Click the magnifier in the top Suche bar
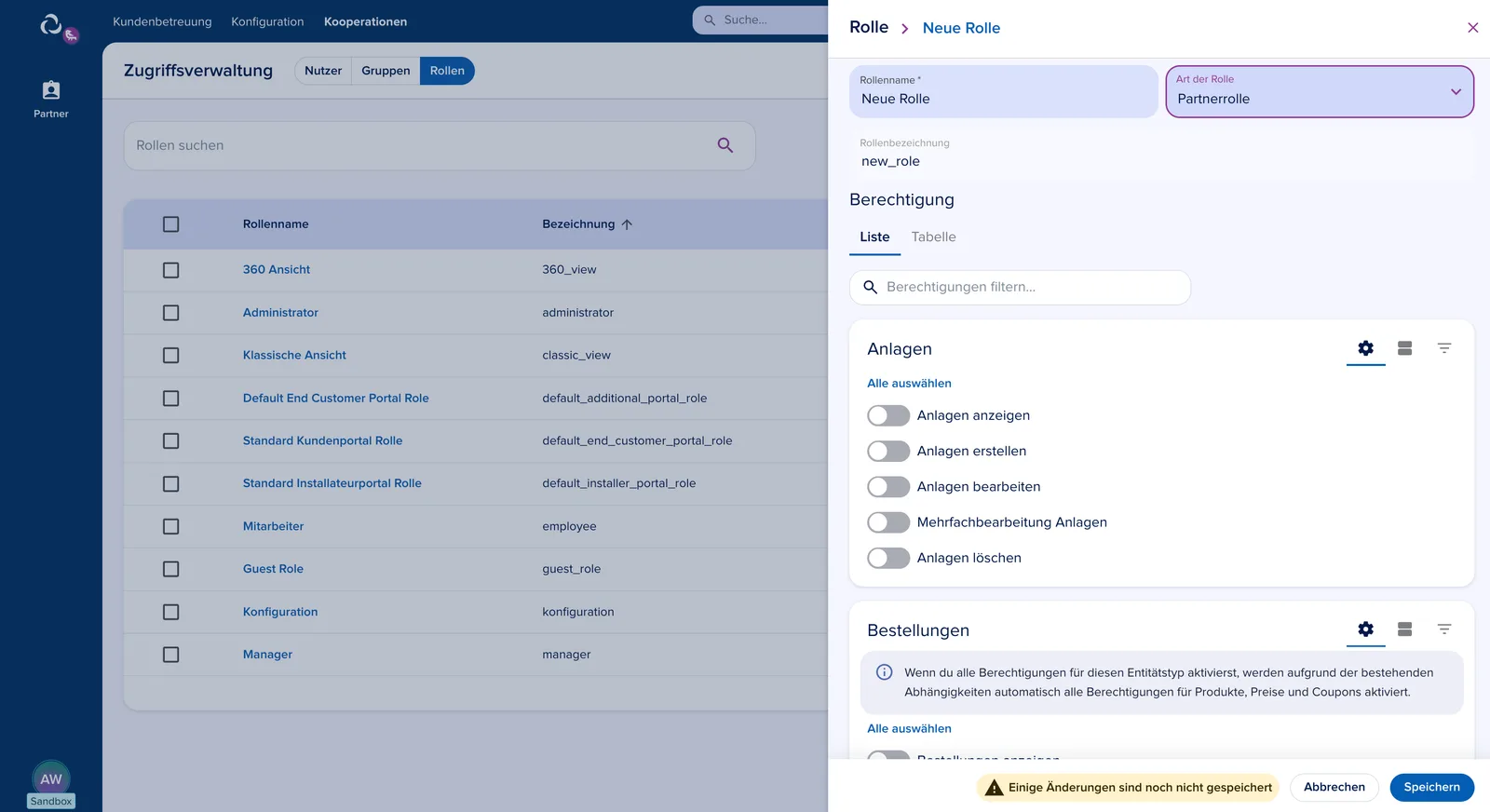 [x=710, y=20]
